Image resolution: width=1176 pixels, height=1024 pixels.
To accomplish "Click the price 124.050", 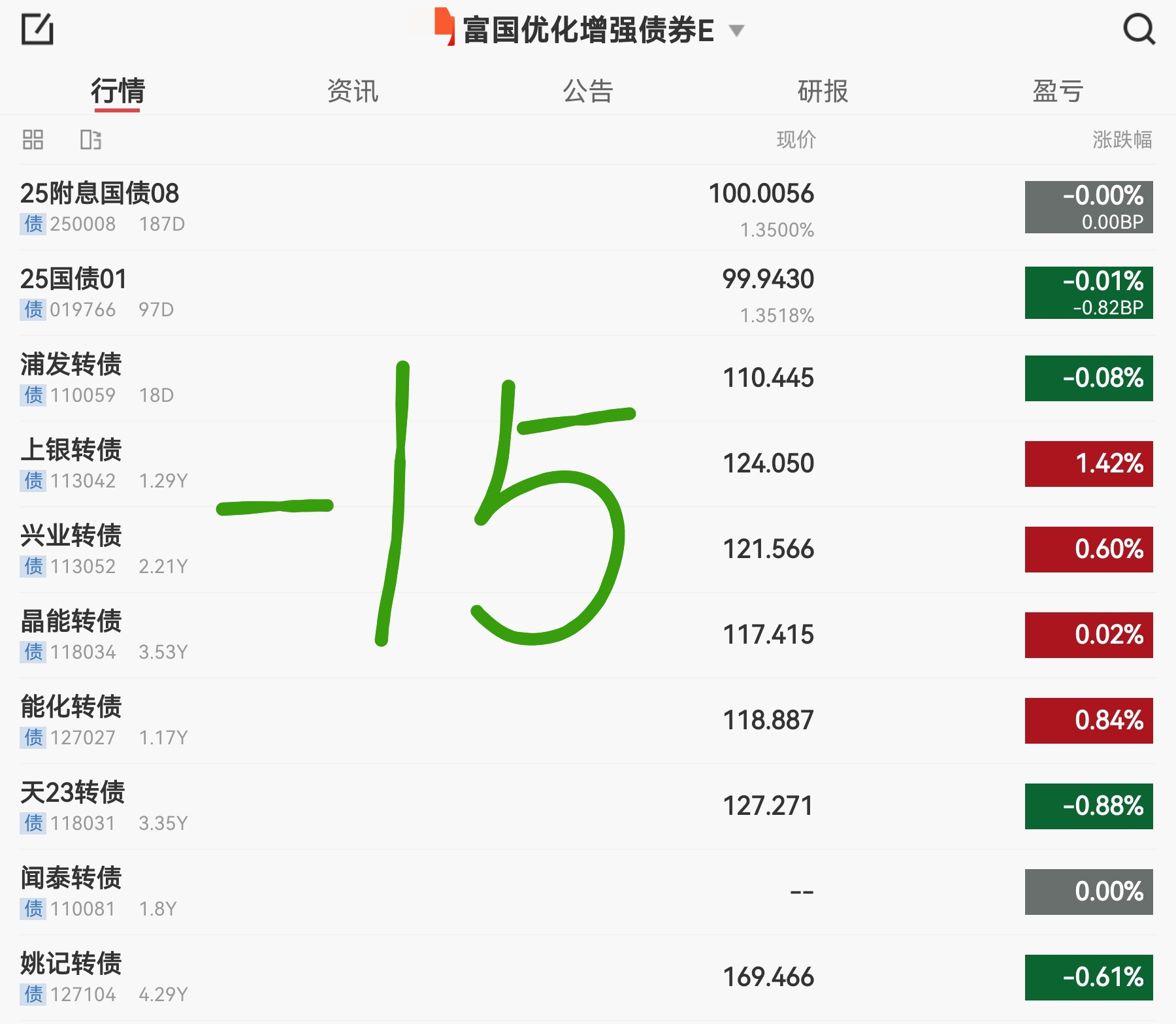I will 768,463.
